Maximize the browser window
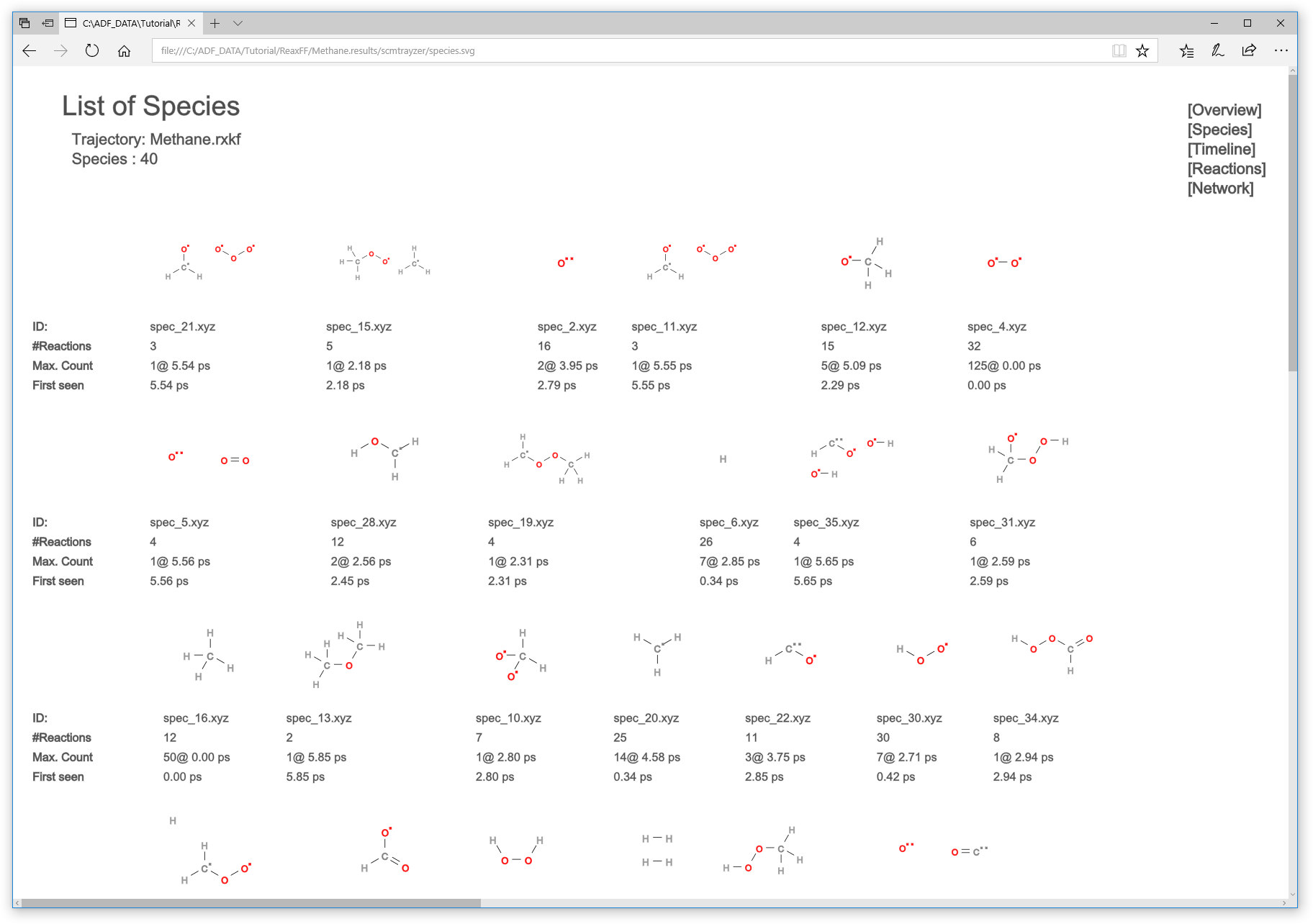This screenshot has width=1313, height=924. [x=1247, y=23]
